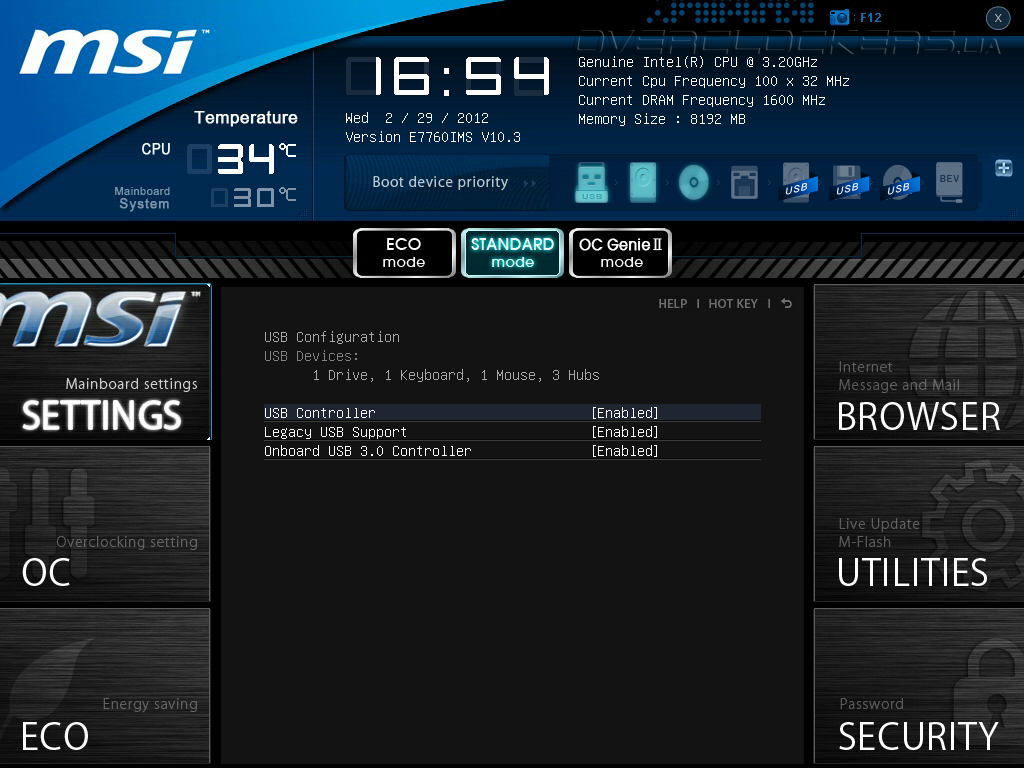
Task: Change Legacy USB Support [Enabled] value
Action: pos(625,432)
